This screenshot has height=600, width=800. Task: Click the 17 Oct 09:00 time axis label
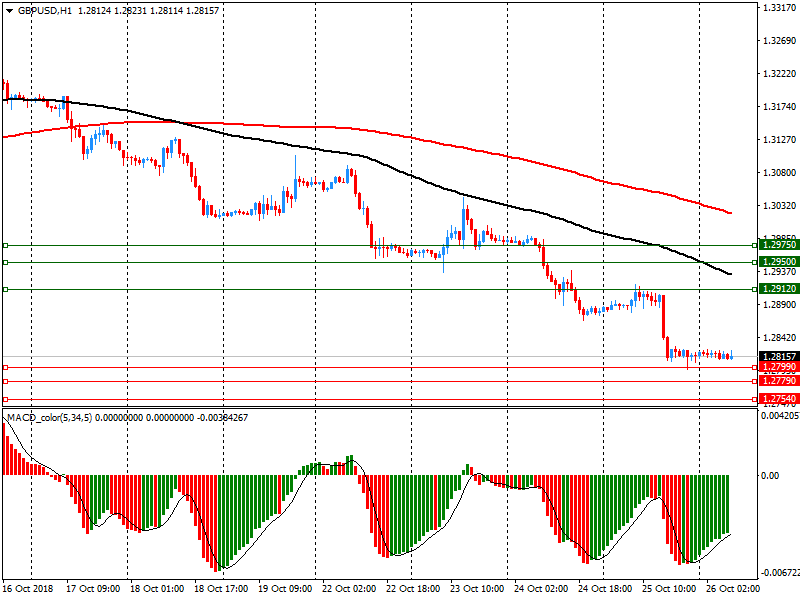click(x=93, y=588)
